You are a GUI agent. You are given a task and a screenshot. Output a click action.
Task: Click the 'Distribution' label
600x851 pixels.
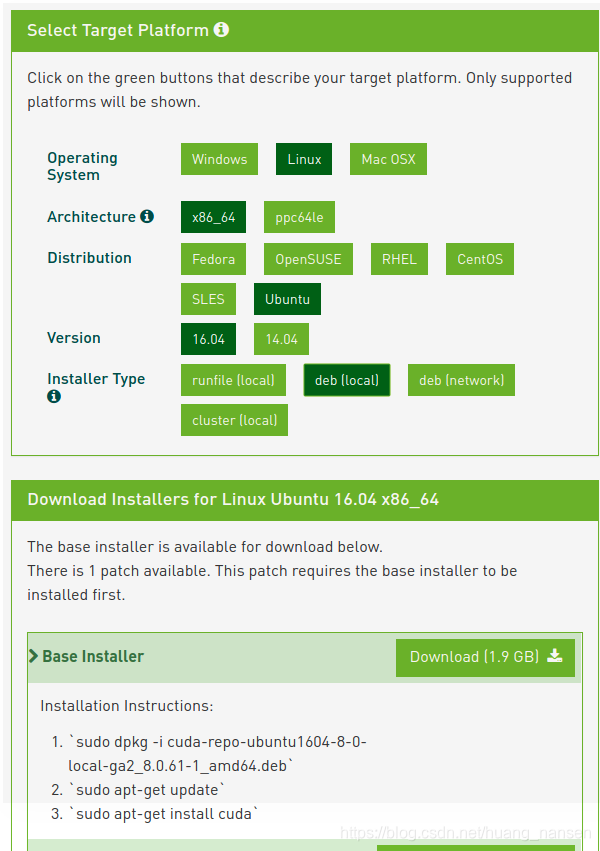[90, 258]
